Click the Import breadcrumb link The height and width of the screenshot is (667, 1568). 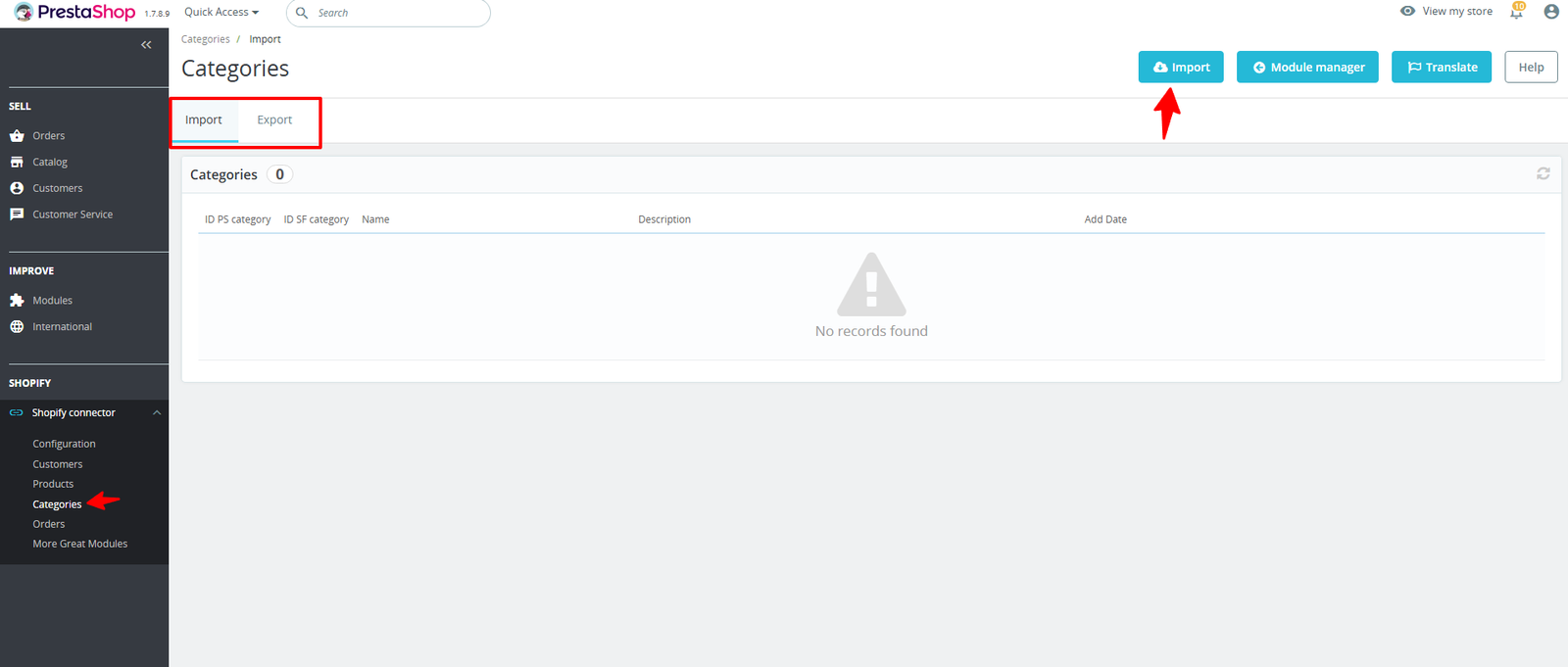pos(265,39)
